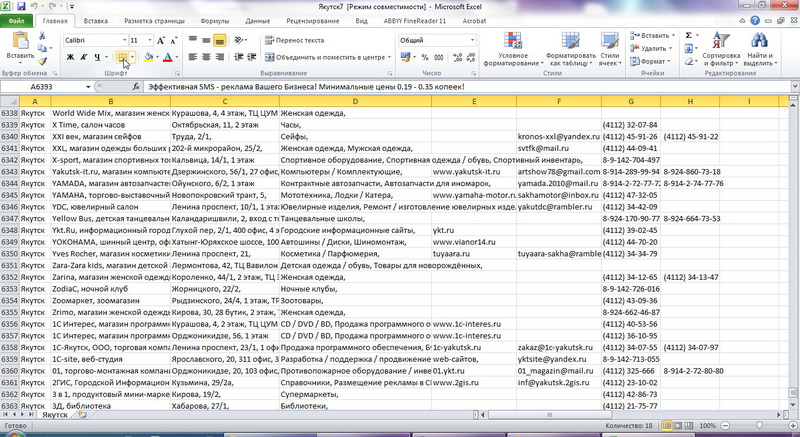This screenshot has width=800, height=437.
Task: Click the text orientation icon
Action: point(239,40)
